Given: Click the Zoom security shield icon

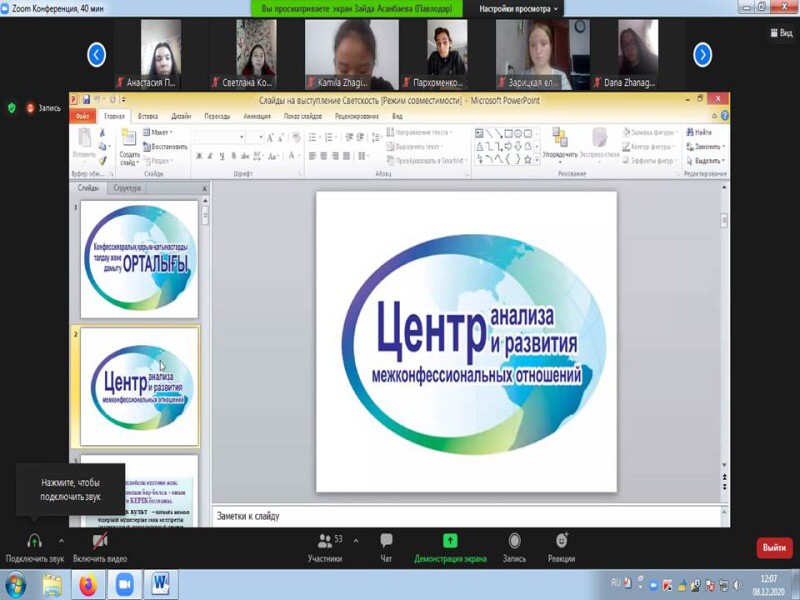Looking at the screenshot, I should 12,108.
